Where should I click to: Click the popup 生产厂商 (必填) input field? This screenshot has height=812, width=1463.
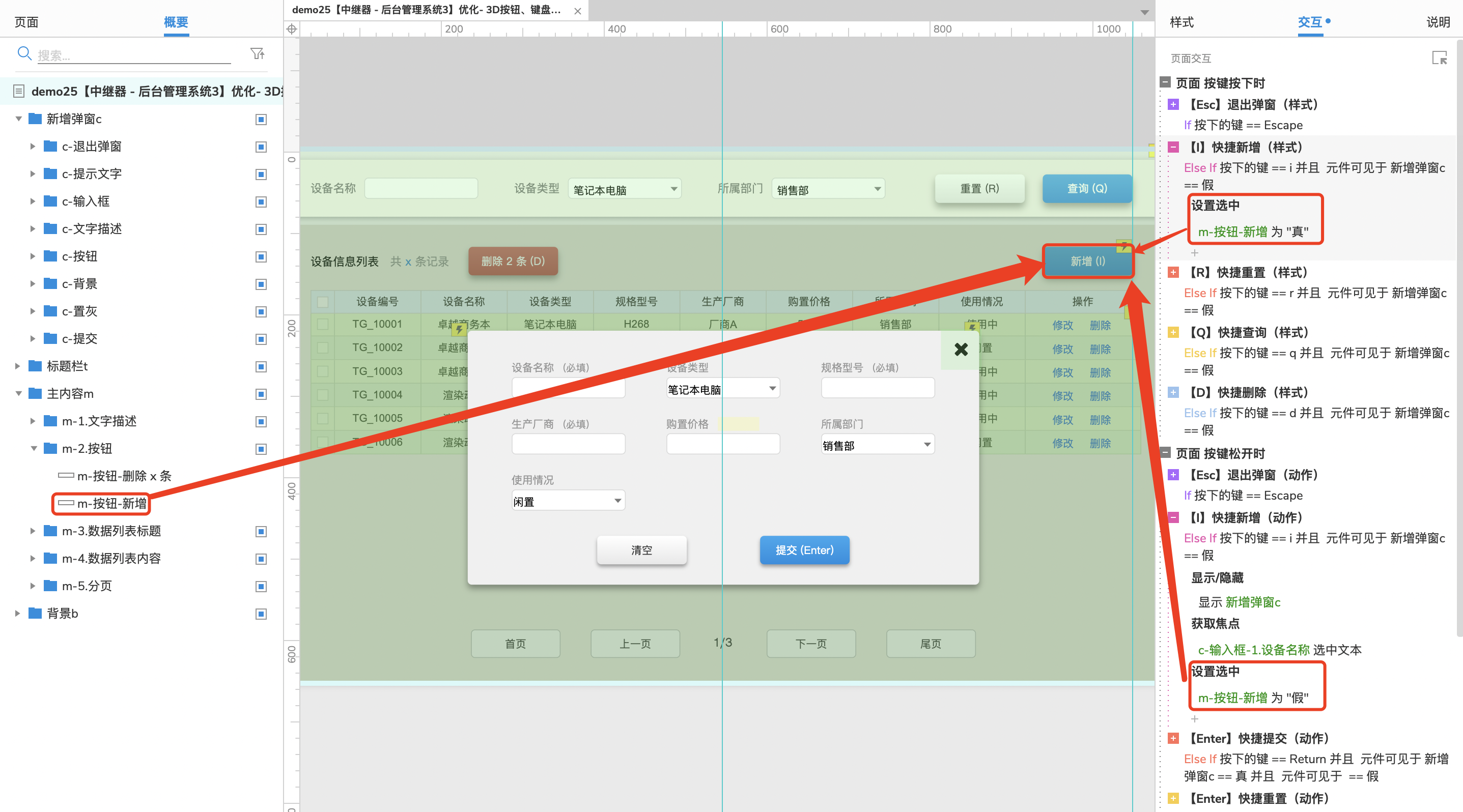tap(569, 444)
